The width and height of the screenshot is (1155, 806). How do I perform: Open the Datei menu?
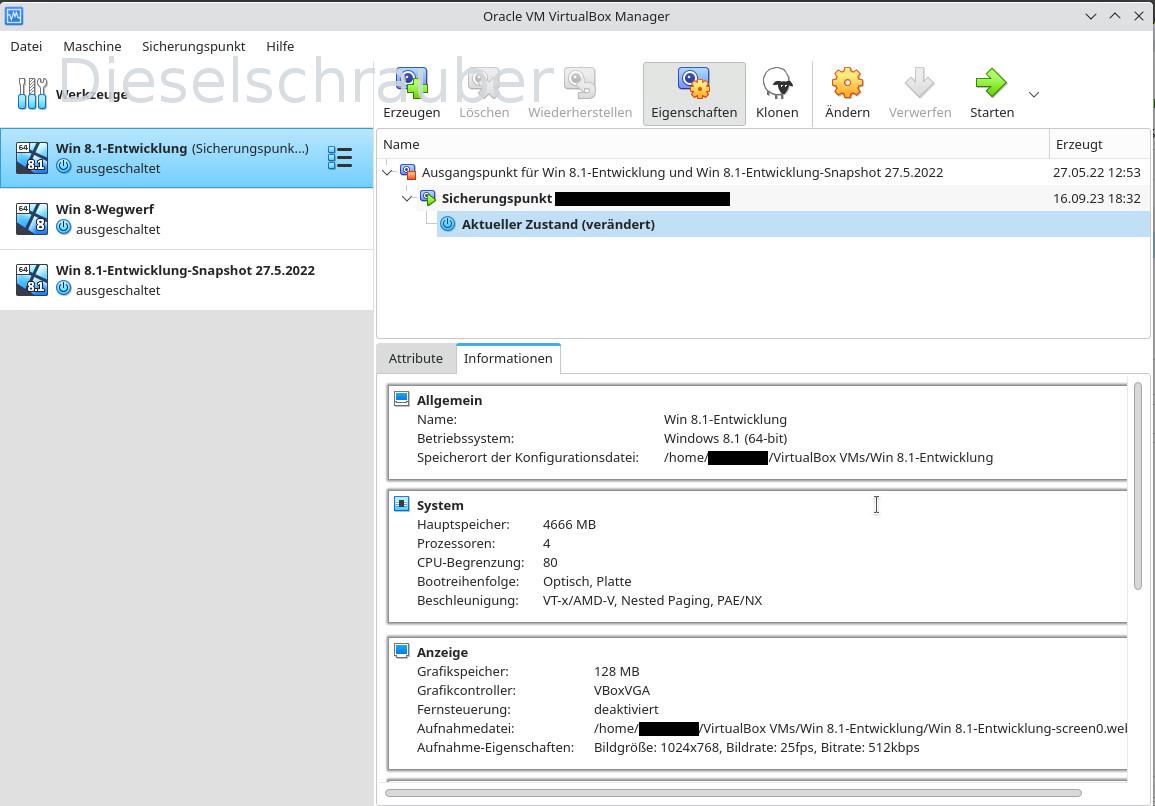point(27,46)
